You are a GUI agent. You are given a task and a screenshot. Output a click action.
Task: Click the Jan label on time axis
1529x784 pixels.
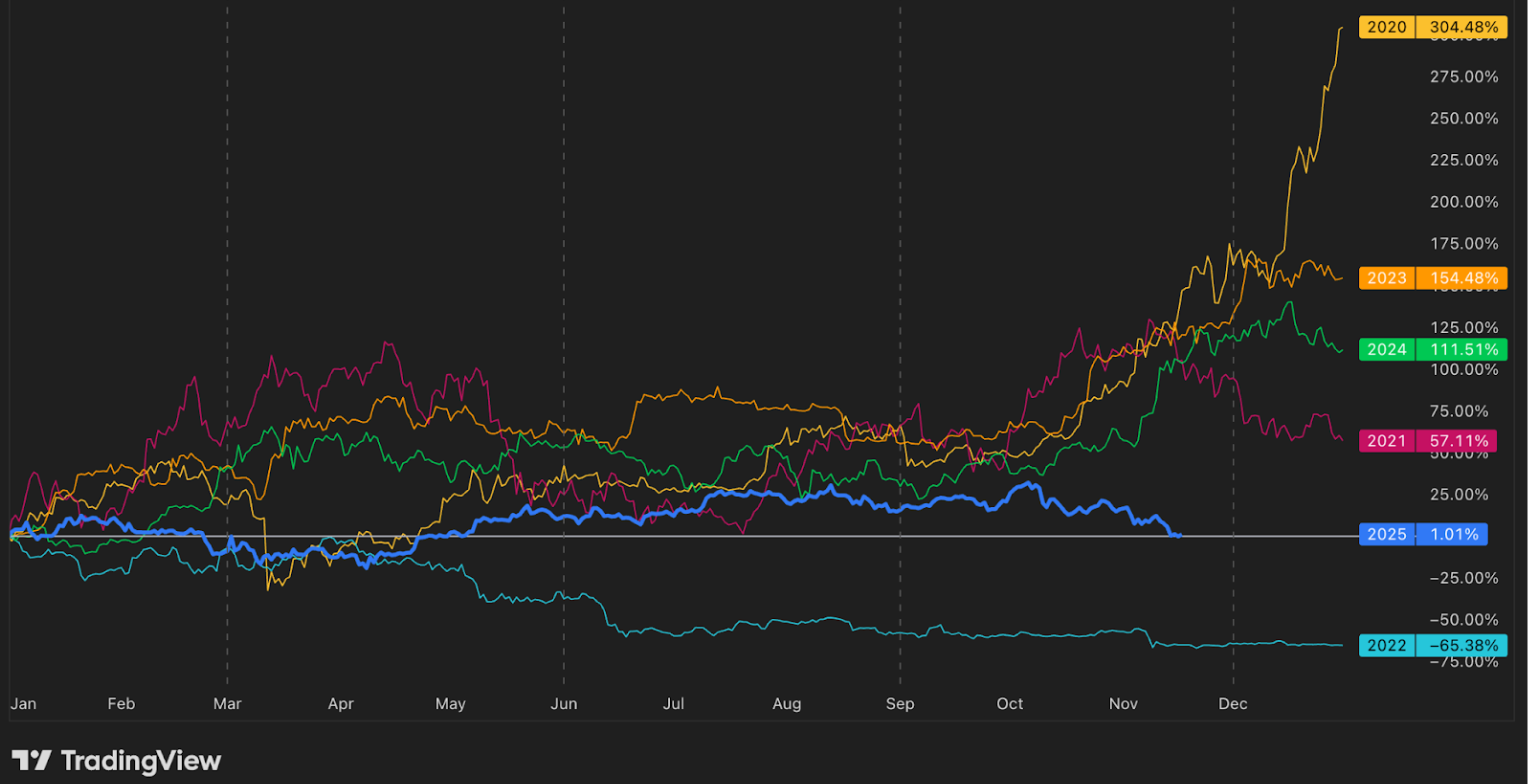coord(23,704)
